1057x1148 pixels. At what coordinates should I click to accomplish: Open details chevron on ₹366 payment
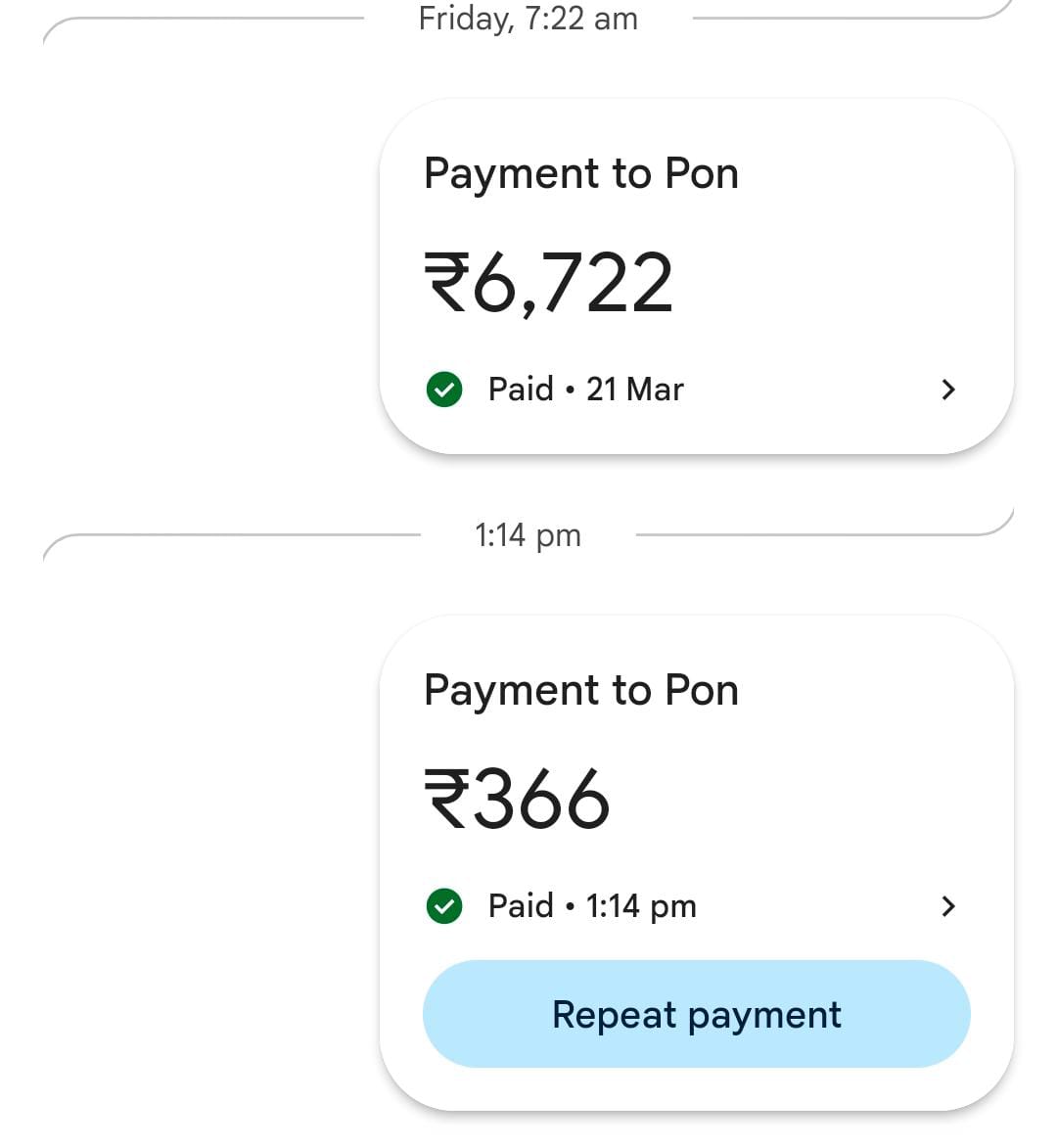click(x=947, y=906)
